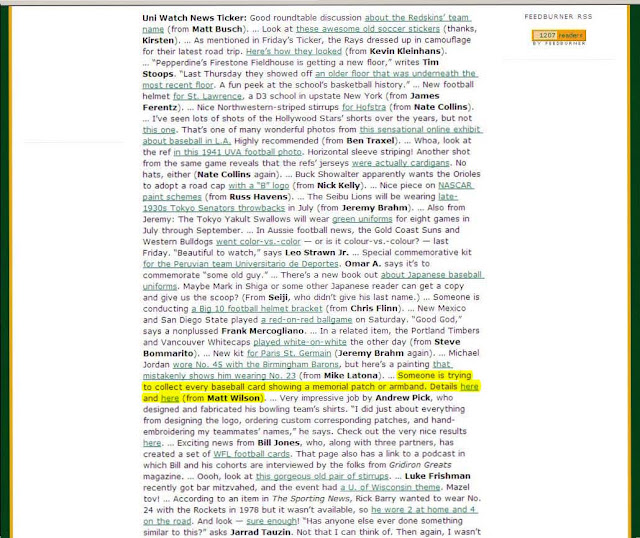Open 'for the Peruvian team Universitario de Deportes' link
640x538 pixels.
coord(241,264)
